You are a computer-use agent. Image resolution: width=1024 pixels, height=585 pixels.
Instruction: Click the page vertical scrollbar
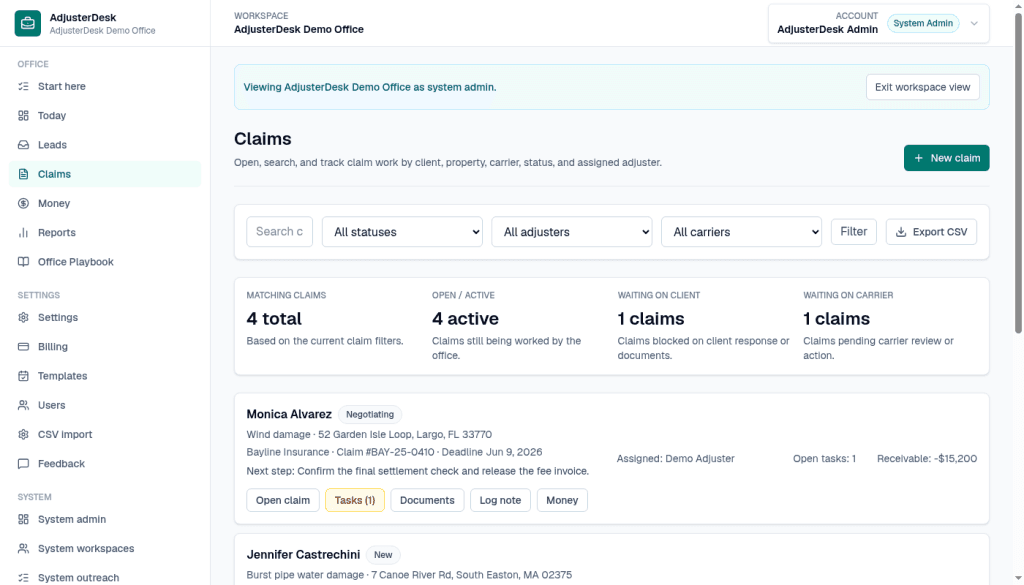pos(1018,173)
